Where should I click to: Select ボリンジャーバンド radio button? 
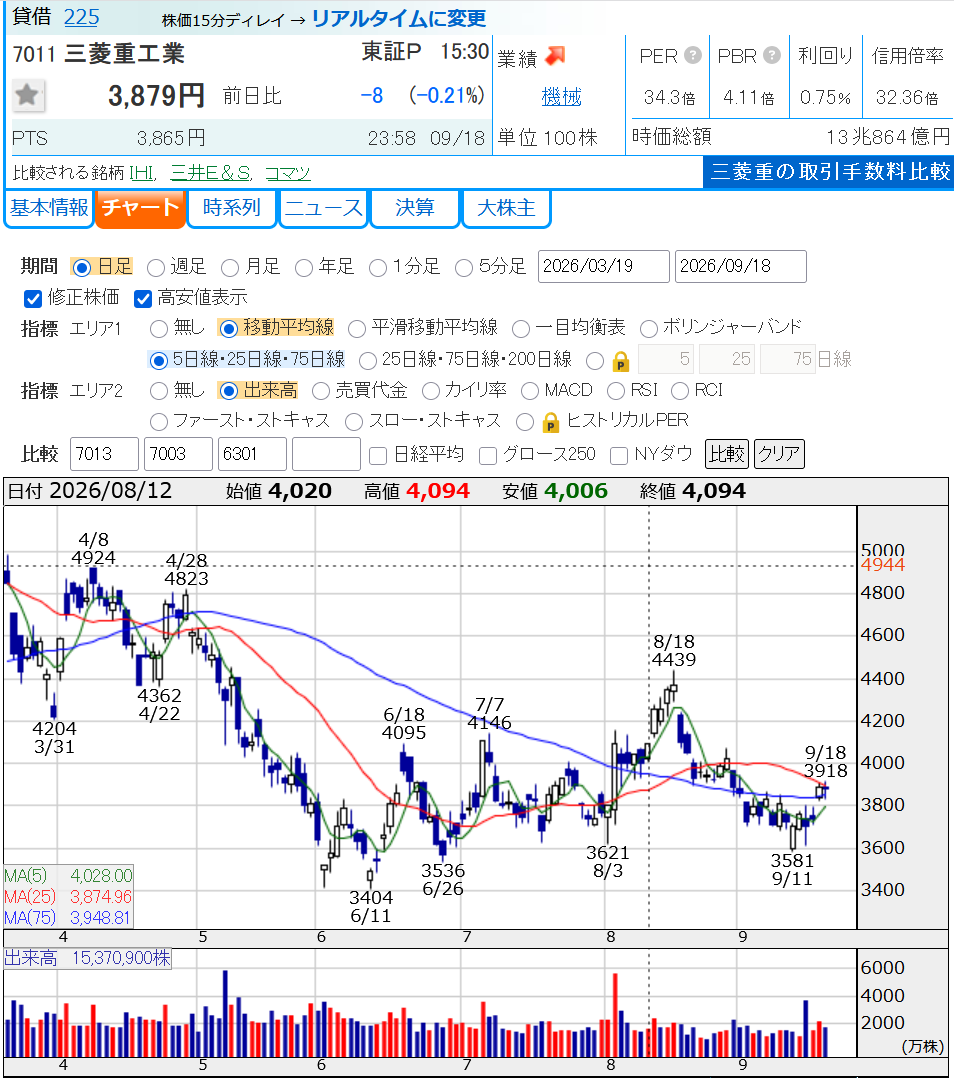pos(648,329)
